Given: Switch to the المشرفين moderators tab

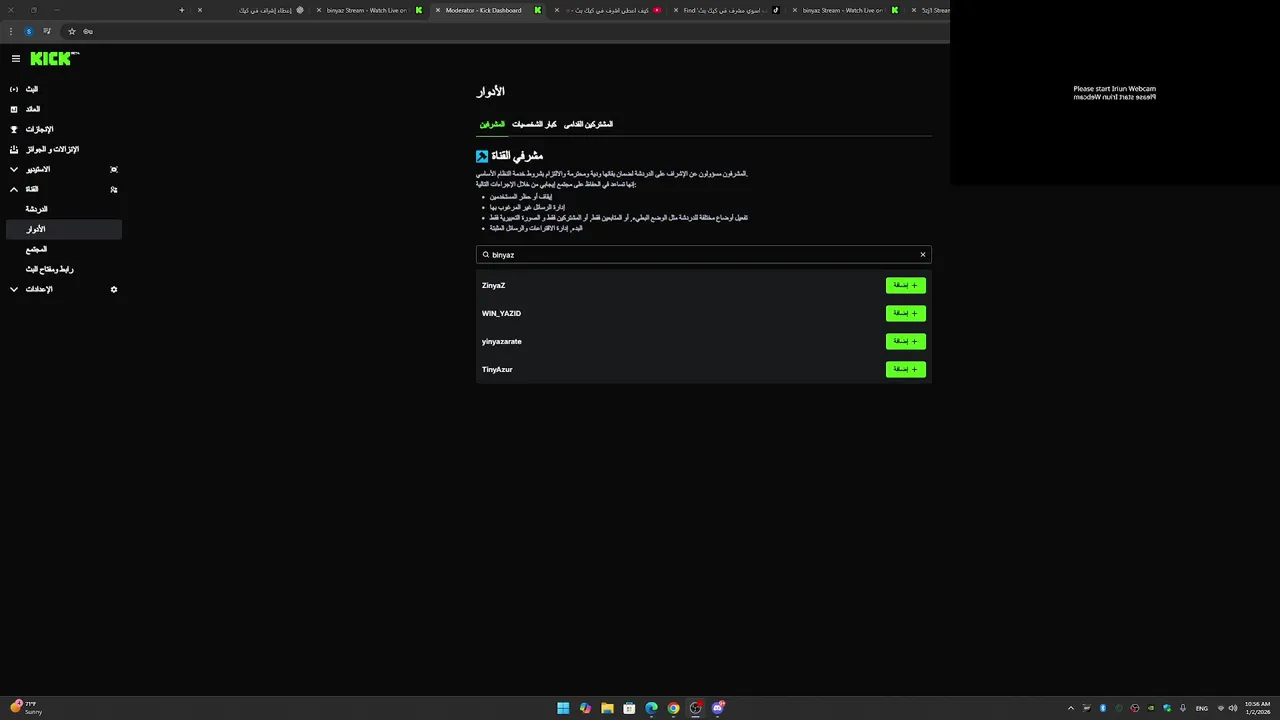Looking at the screenshot, I should click(x=492, y=124).
